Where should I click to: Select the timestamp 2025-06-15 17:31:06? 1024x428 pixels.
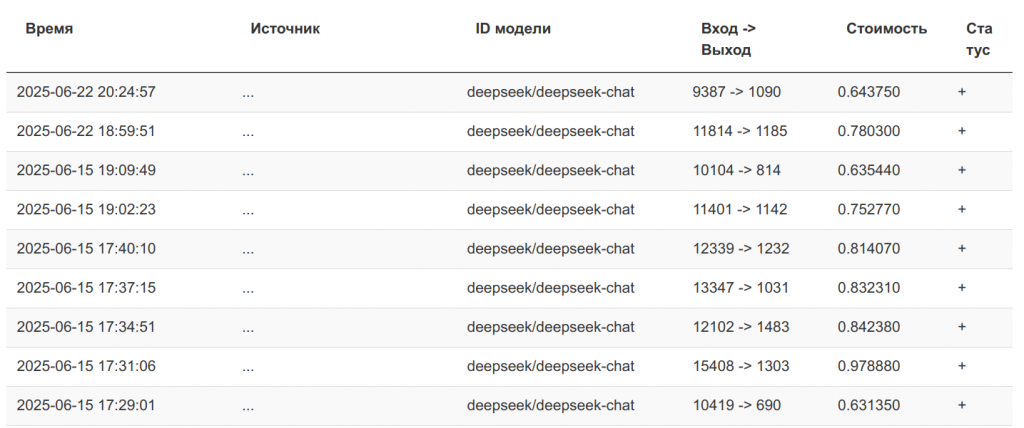[x=86, y=367]
